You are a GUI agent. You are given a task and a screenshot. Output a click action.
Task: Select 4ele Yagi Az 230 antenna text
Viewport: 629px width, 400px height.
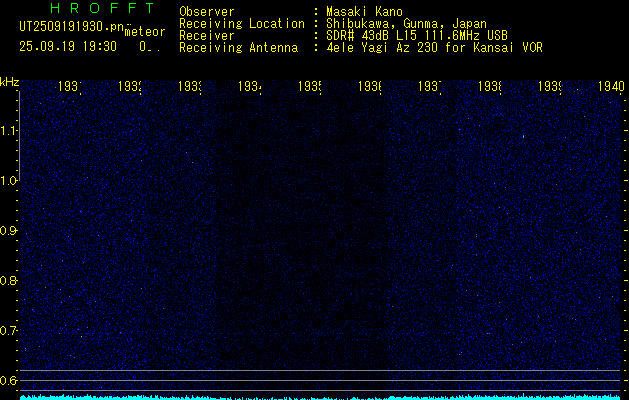(x=434, y=48)
